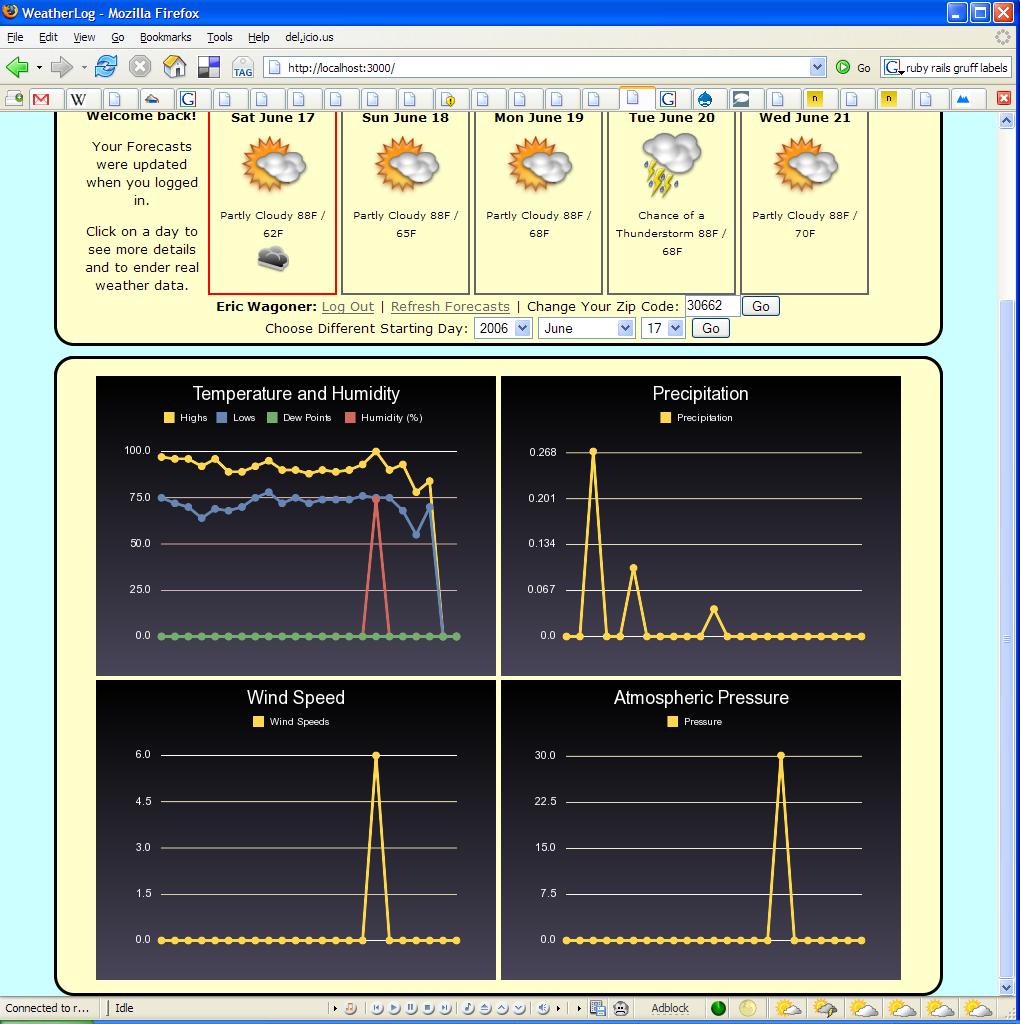Expand the address bar history dropdown
The height and width of the screenshot is (1024, 1020).
coord(817,67)
